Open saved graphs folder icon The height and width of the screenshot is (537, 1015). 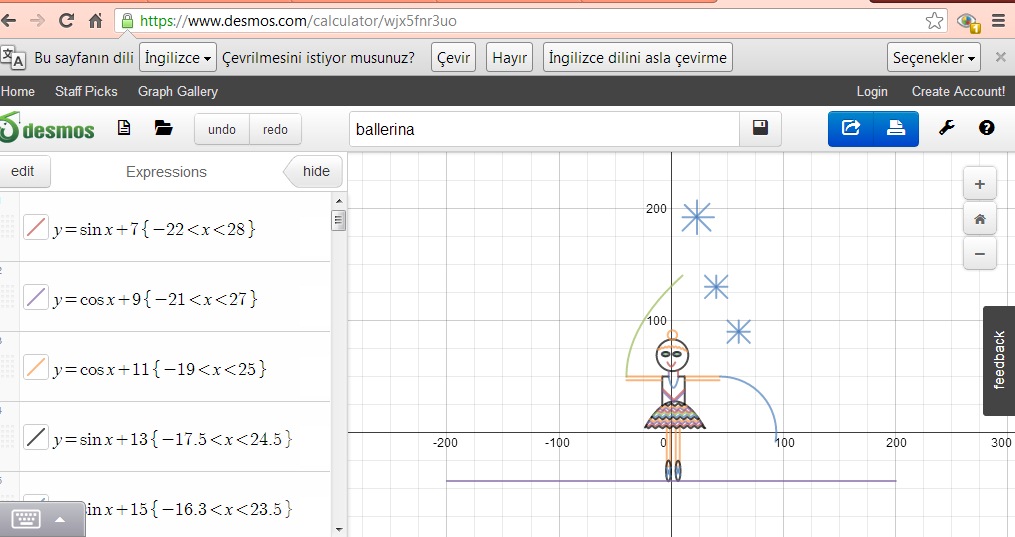coord(163,129)
